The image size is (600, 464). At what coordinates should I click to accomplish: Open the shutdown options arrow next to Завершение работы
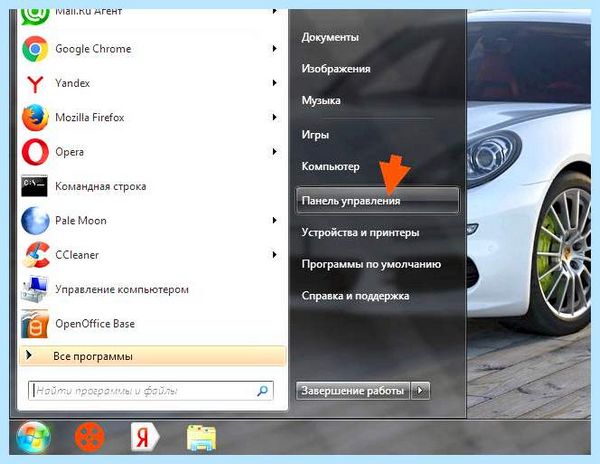click(420, 391)
